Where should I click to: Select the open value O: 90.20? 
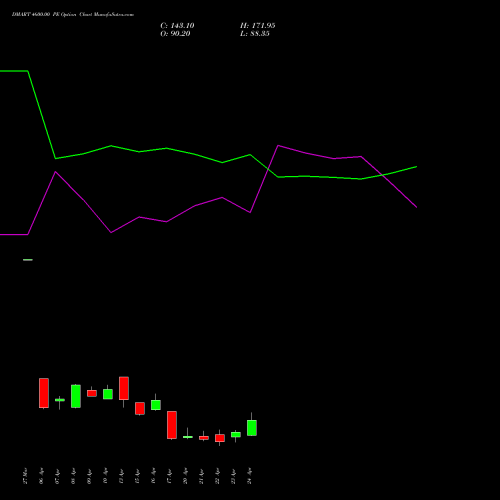[175, 34]
